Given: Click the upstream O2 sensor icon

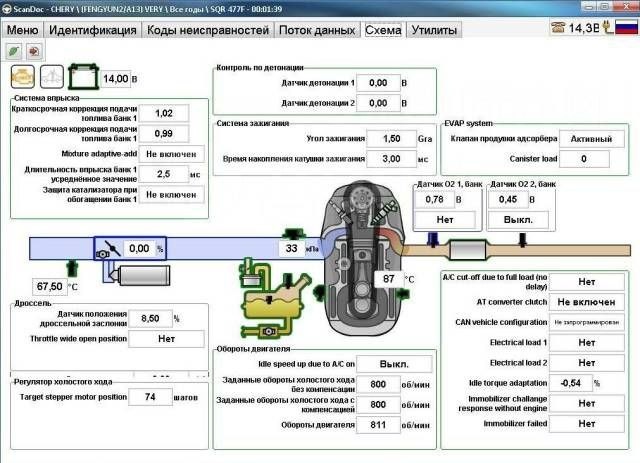Looking at the screenshot, I should coord(433,240).
